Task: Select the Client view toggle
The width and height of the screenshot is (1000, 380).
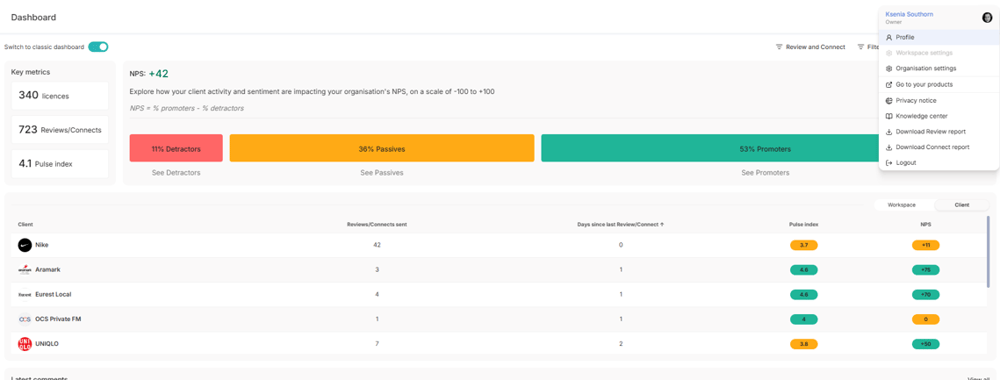Action: 962,205
